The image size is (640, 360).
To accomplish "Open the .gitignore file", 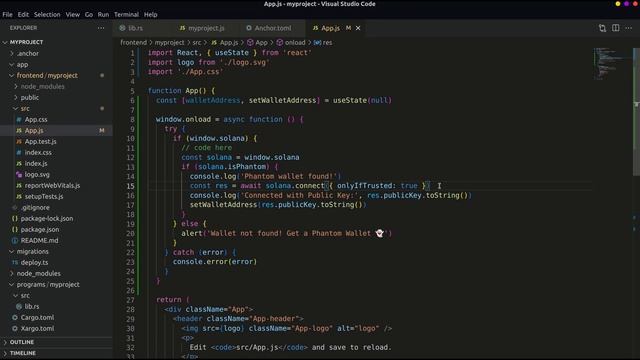I will [x=35, y=208].
